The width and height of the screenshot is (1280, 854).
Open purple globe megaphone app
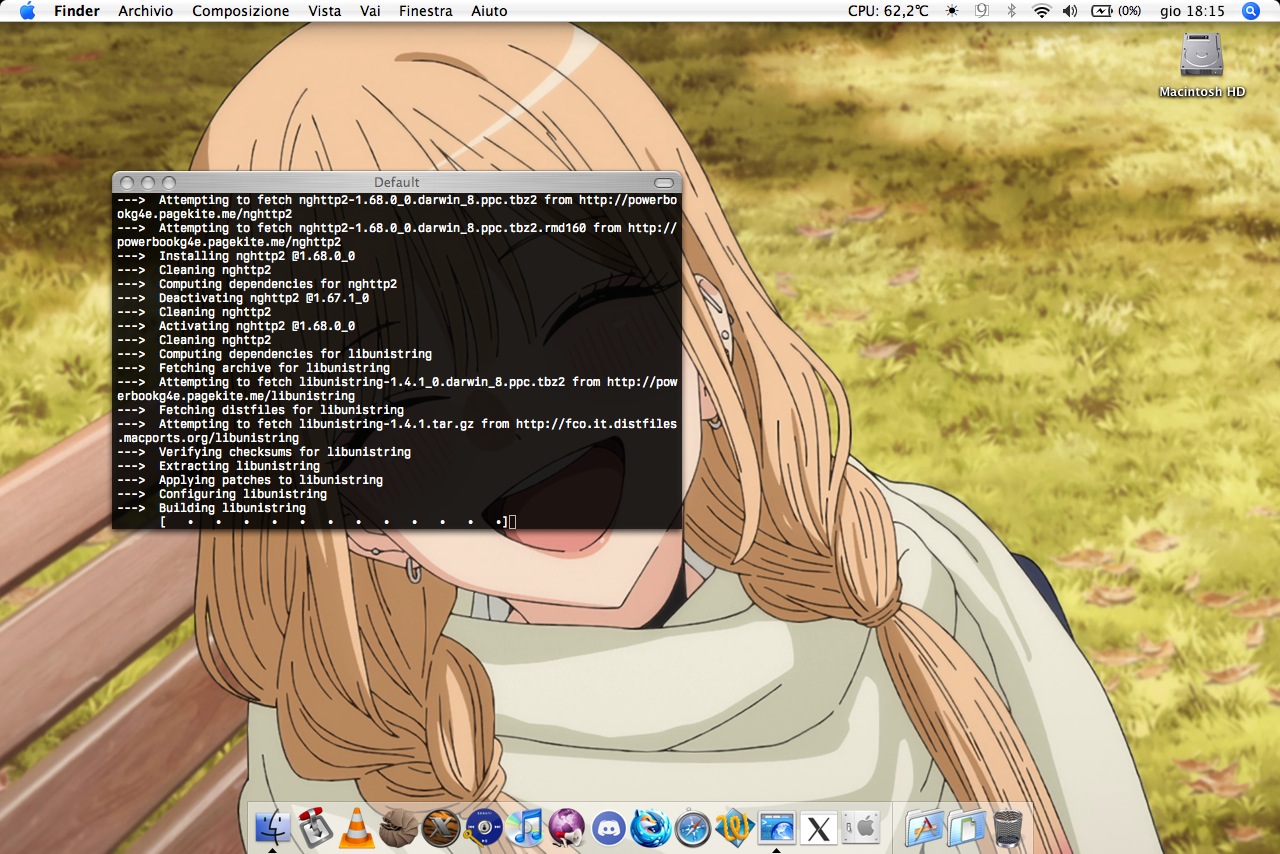[x=566, y=828]
